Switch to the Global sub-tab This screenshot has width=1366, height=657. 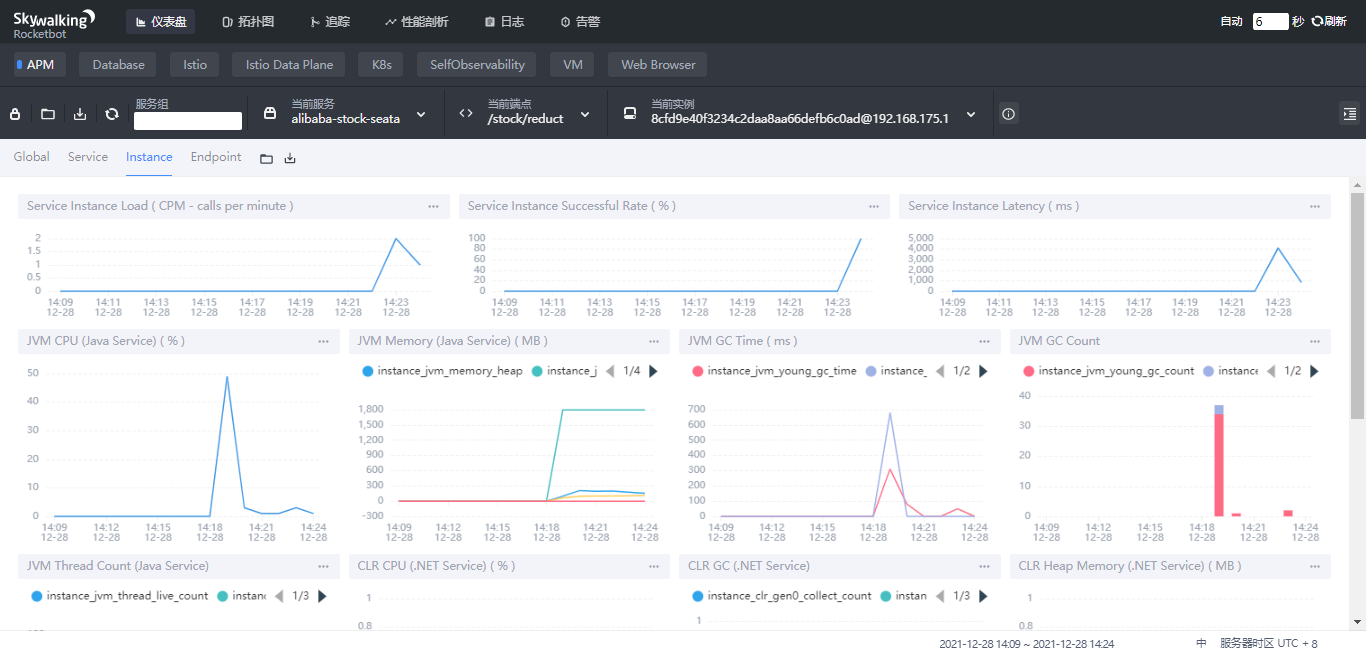(x=32, y=157)
